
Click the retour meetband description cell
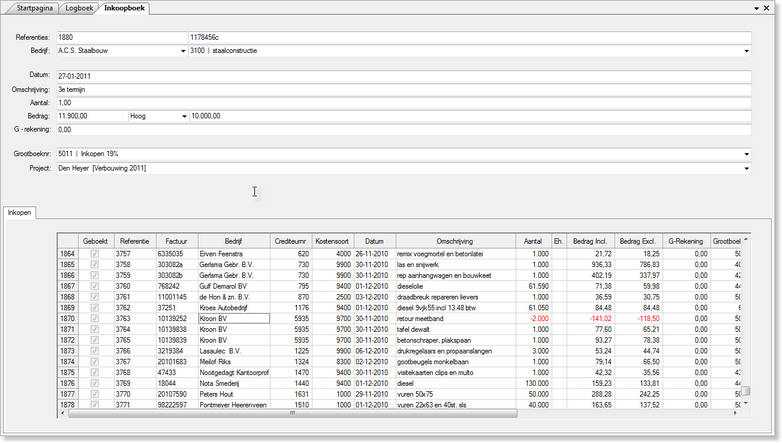(x=455, y=318)
